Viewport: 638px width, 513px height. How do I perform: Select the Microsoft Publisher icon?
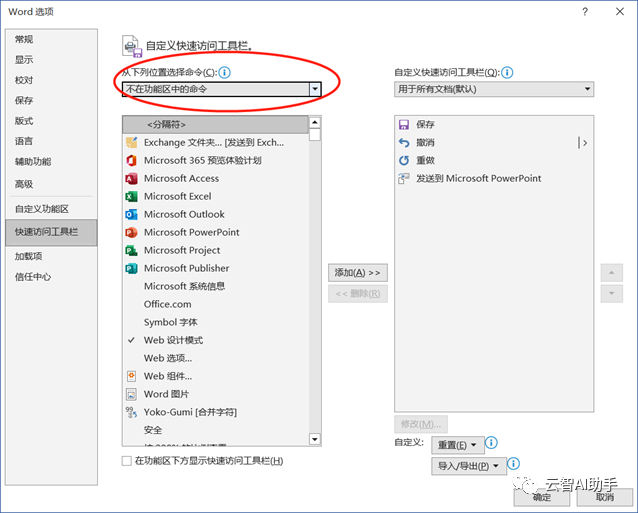pos(131,268)
